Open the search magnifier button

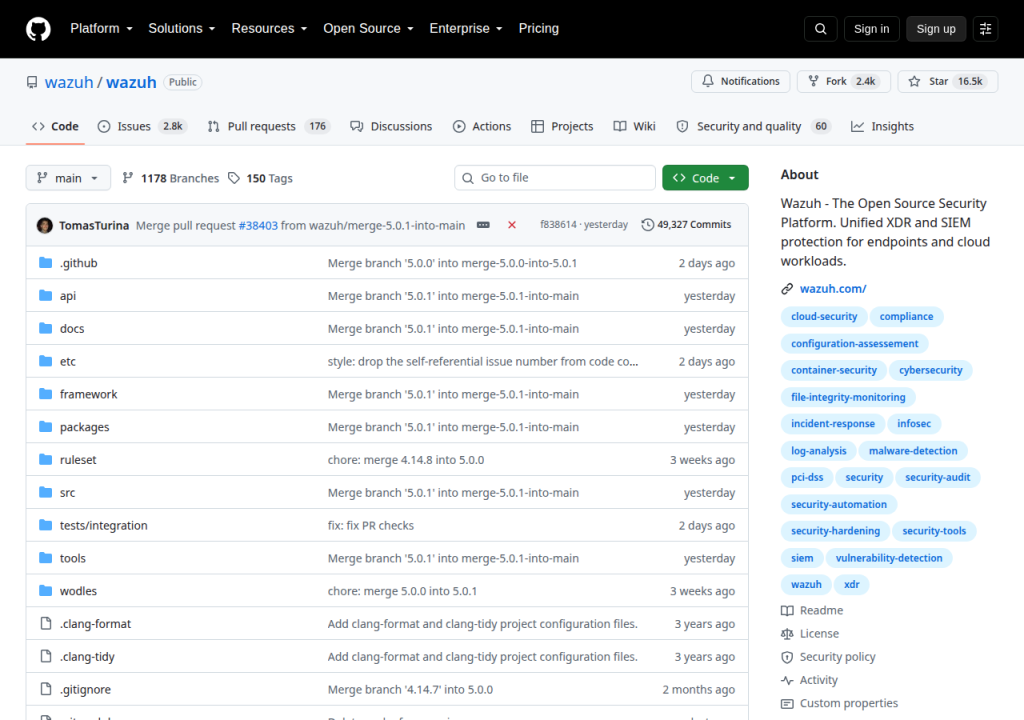821,29
